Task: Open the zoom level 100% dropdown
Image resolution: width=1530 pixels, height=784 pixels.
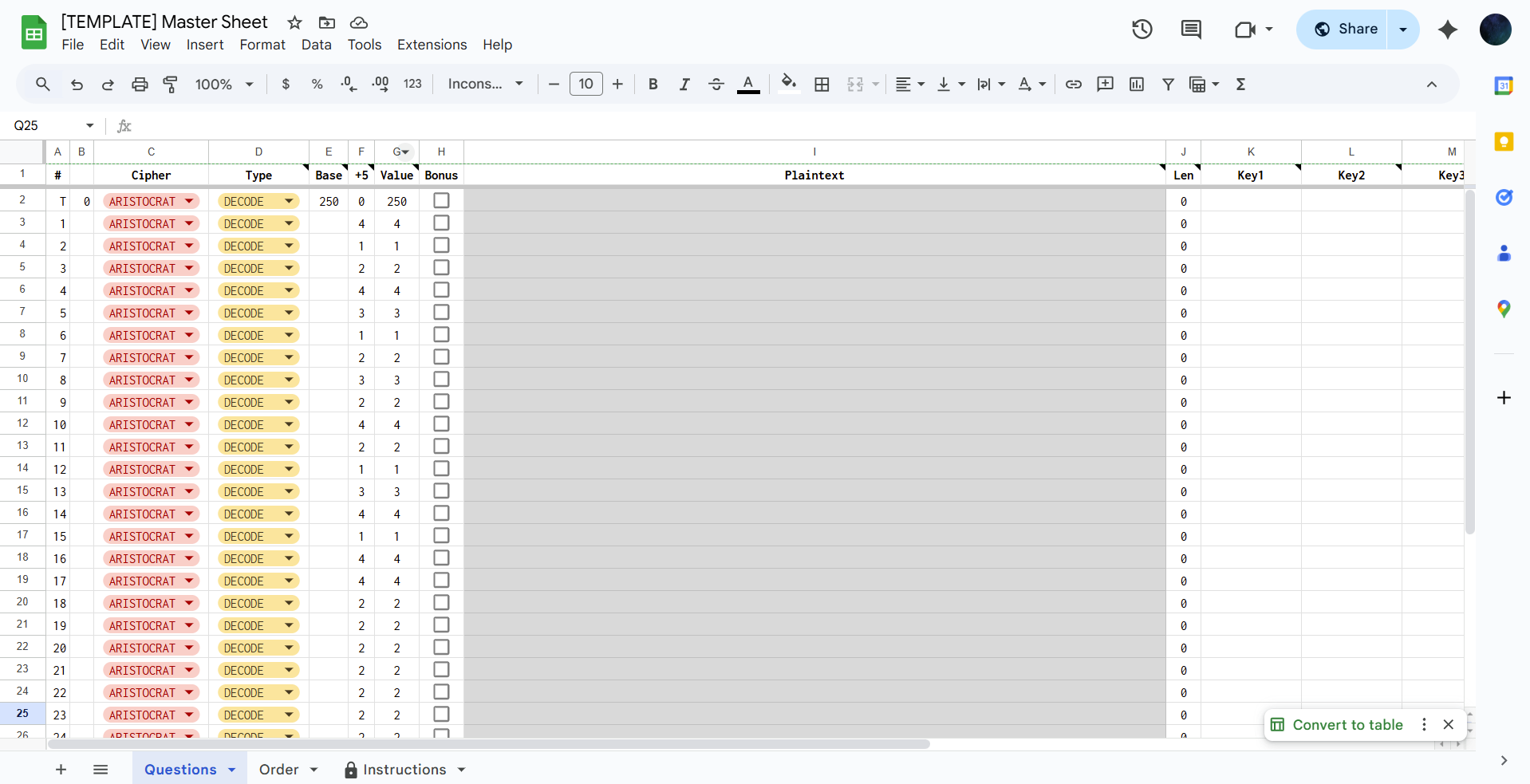Action: click(224, 84)
